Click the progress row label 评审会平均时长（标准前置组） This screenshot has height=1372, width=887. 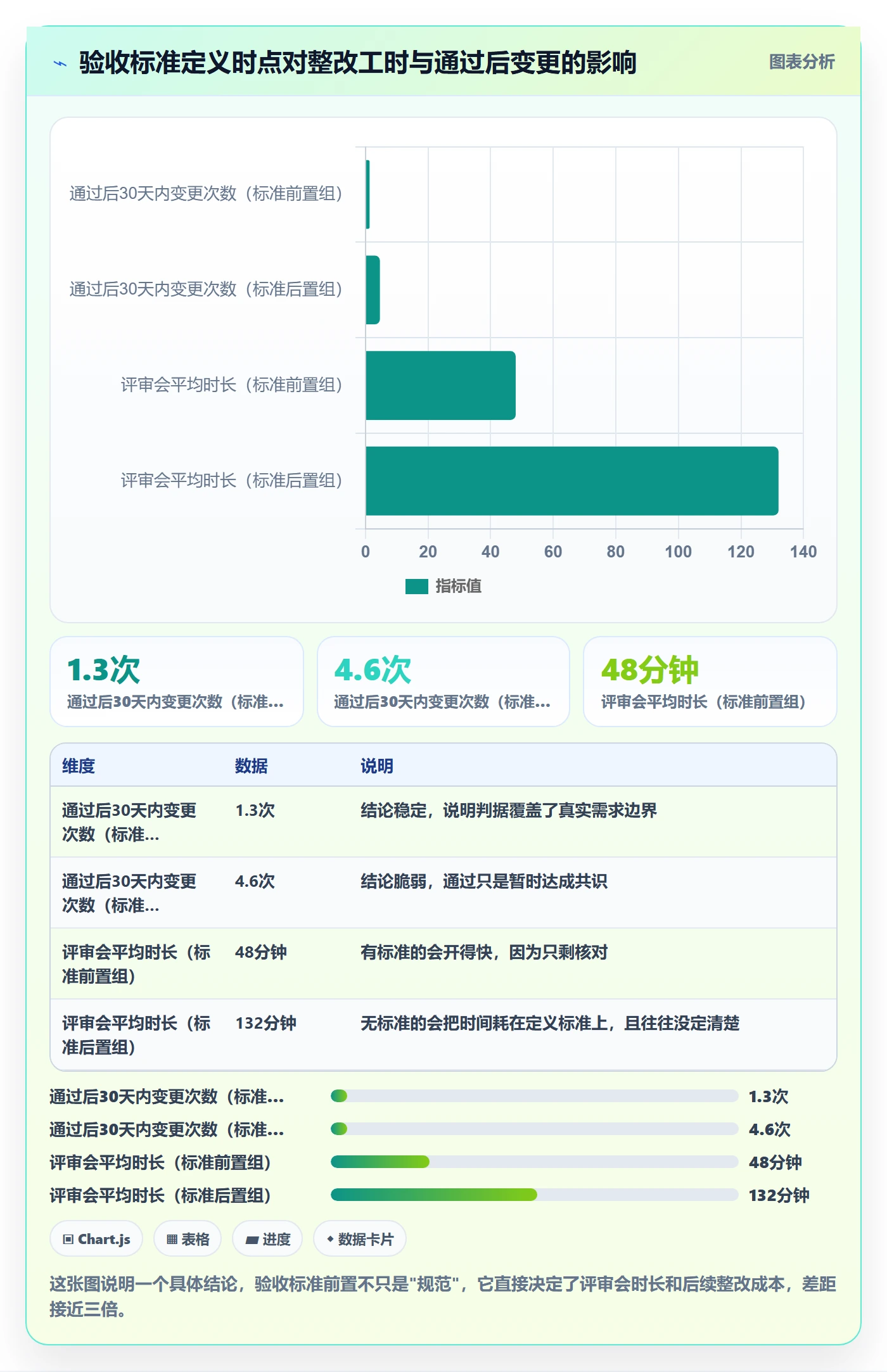[161, 1162]
